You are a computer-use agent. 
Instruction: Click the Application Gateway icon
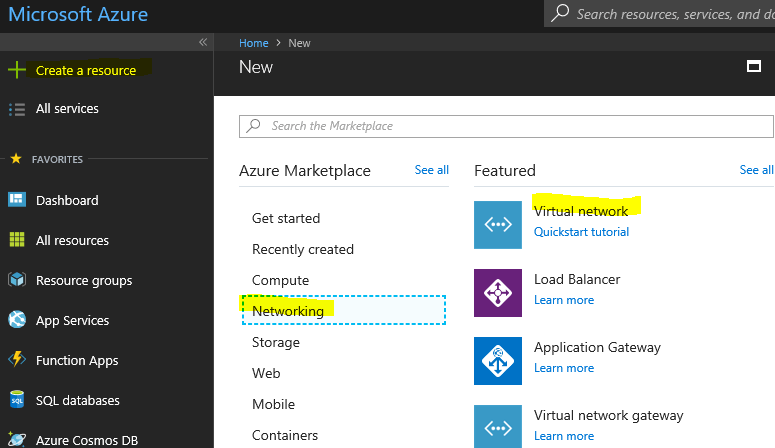(498, 360)
